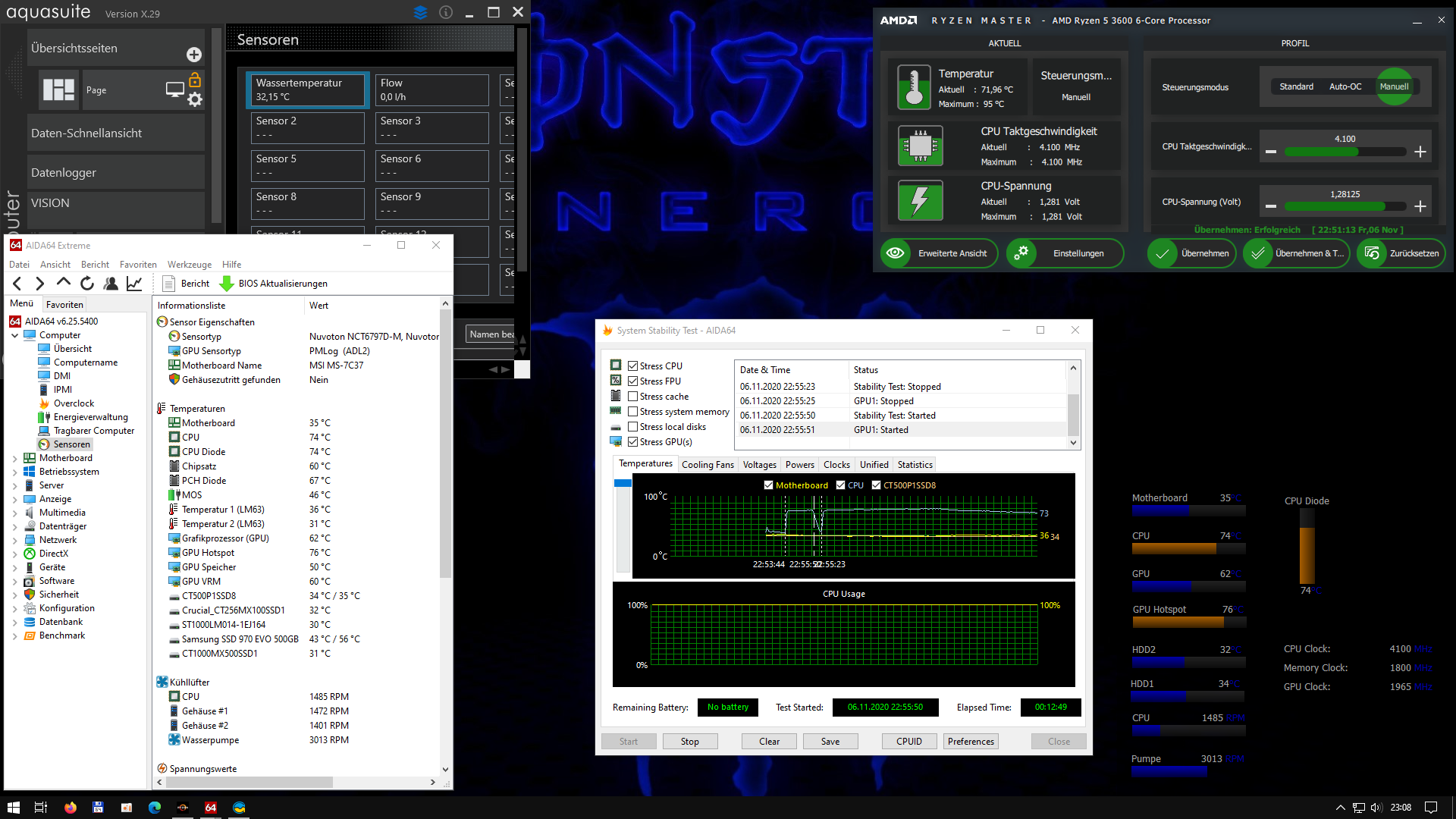Uncheck Stress GPU(s) checkbox
Screen dimensions: 1456x819
(632, 442)
